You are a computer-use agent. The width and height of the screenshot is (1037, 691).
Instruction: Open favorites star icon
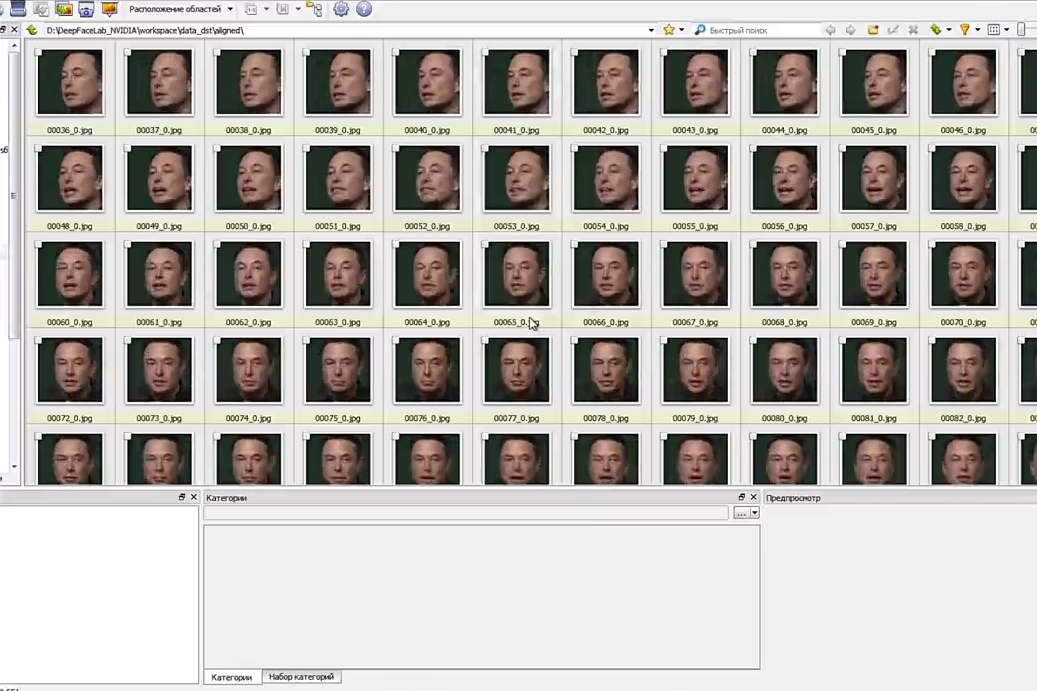click(669, 30)
